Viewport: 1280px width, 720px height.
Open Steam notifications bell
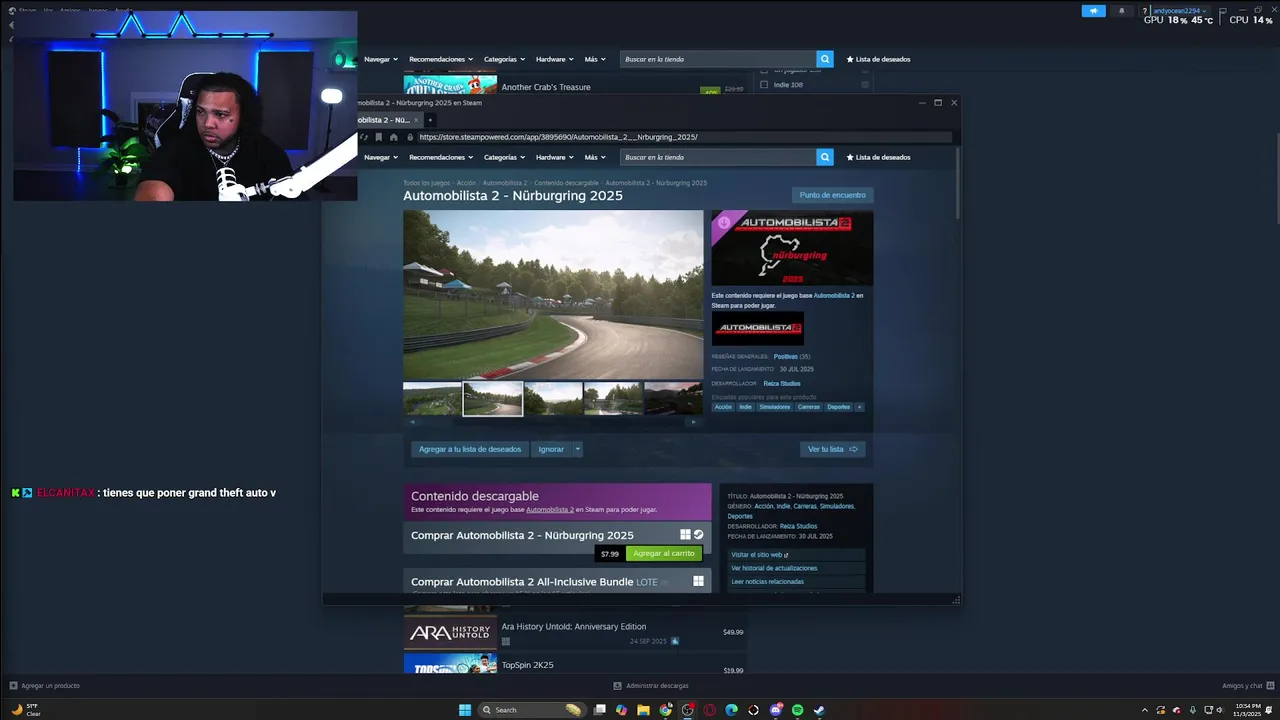tap(1121, 11)
